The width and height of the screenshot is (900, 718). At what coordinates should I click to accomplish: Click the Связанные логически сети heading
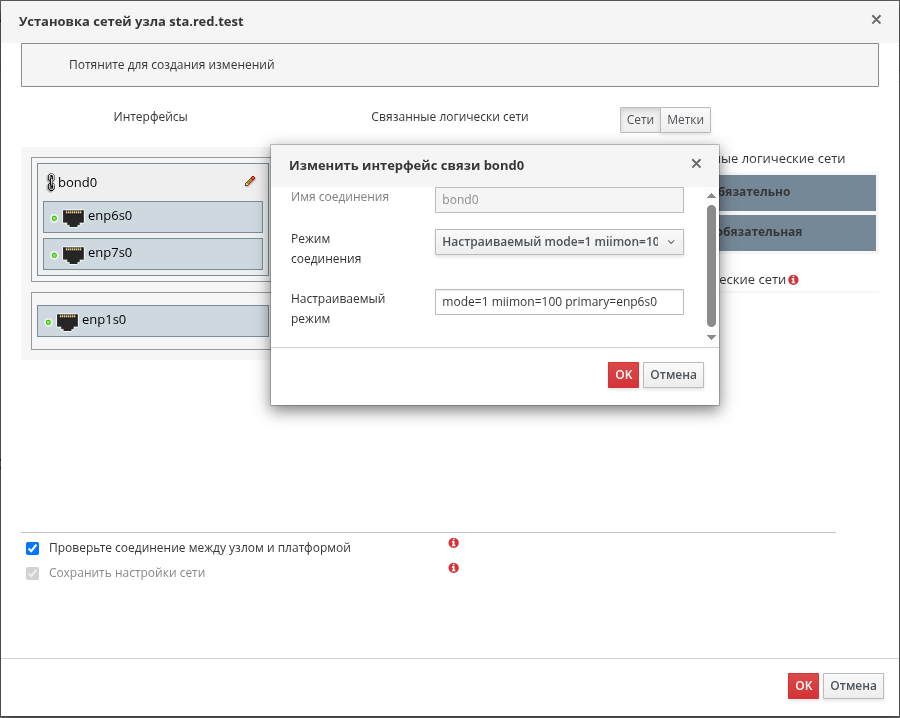pos(449,117)
